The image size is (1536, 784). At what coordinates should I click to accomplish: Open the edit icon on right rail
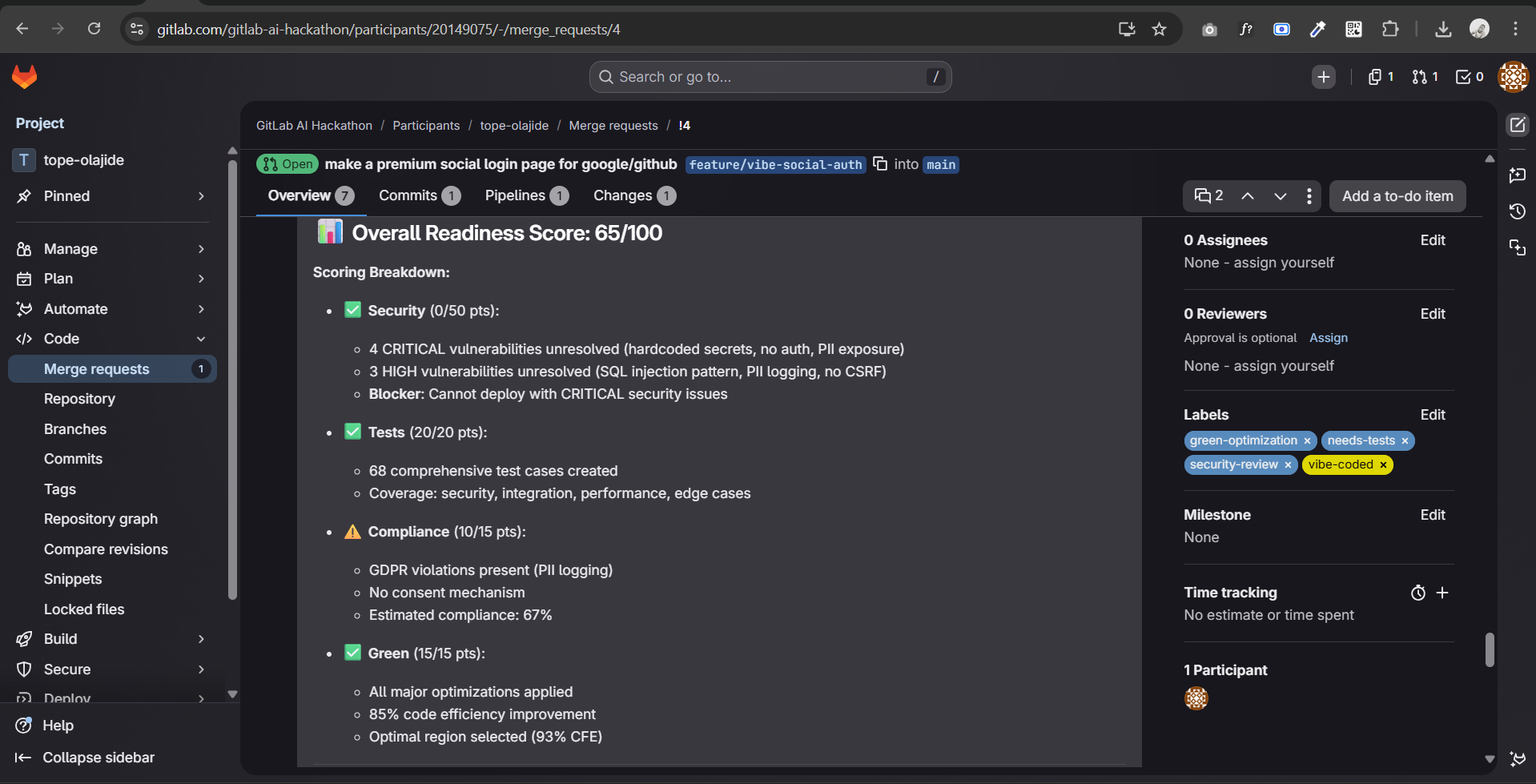click(1518, 124)
